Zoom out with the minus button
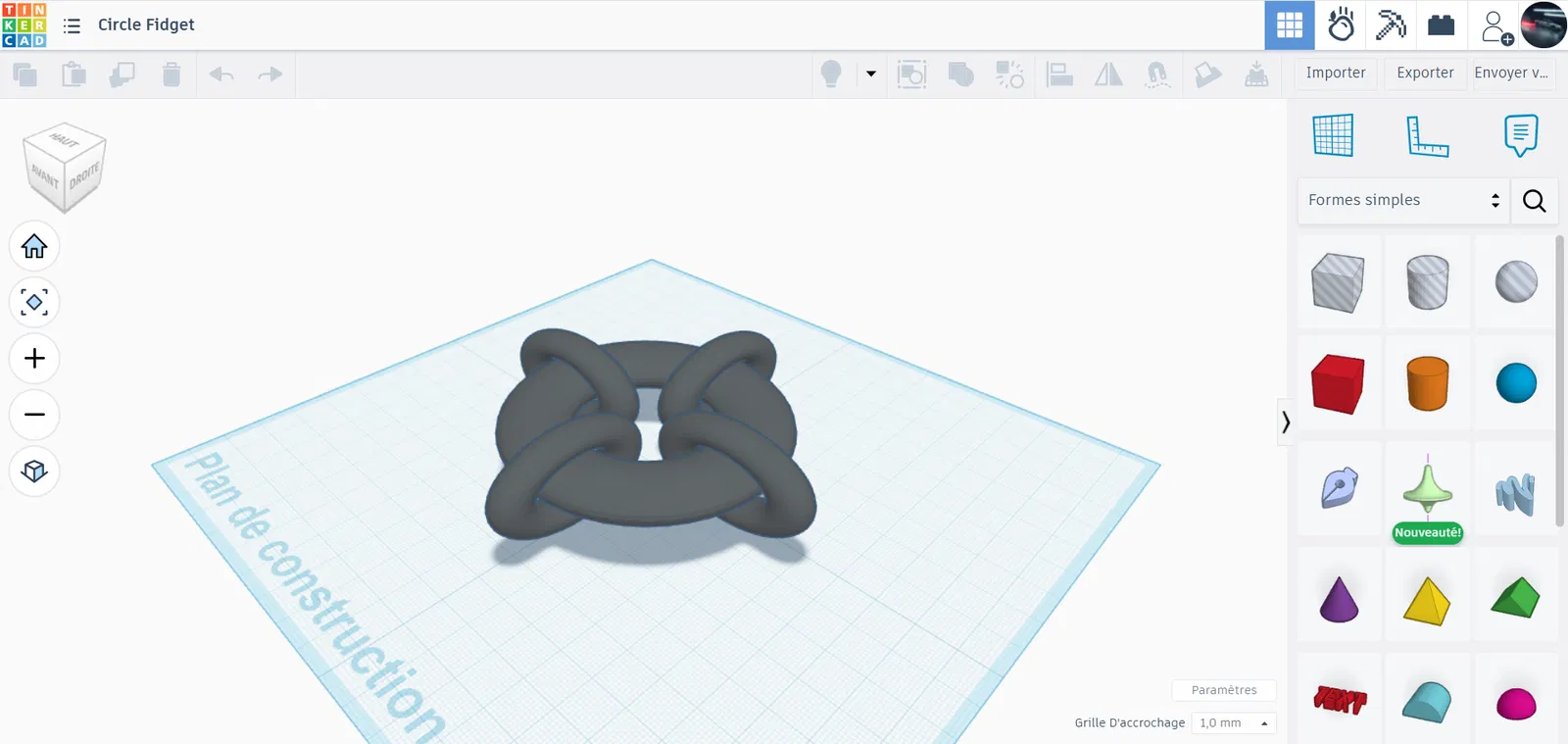The width and height of the screenshot is (1568, 744). 34,415
